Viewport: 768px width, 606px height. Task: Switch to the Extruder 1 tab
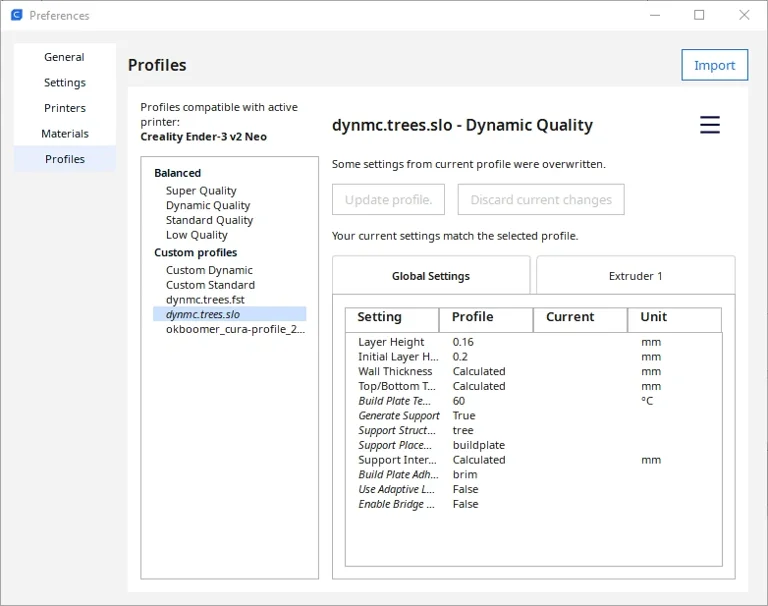(x=635, y=276)
